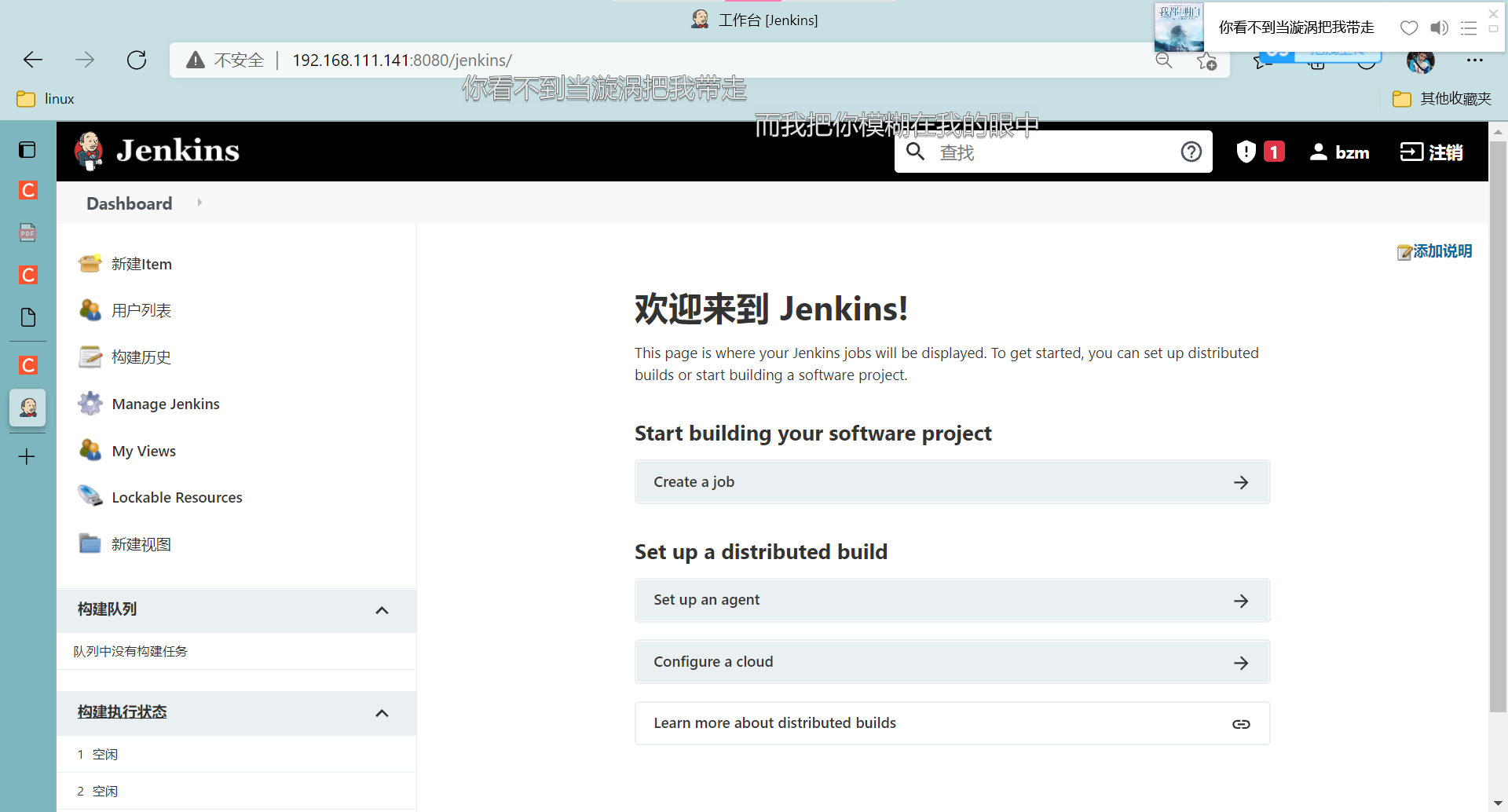1508x812 pixels.
Task: Click the zoom magnifier icon in address bar
Action: tap(1164, 60)
